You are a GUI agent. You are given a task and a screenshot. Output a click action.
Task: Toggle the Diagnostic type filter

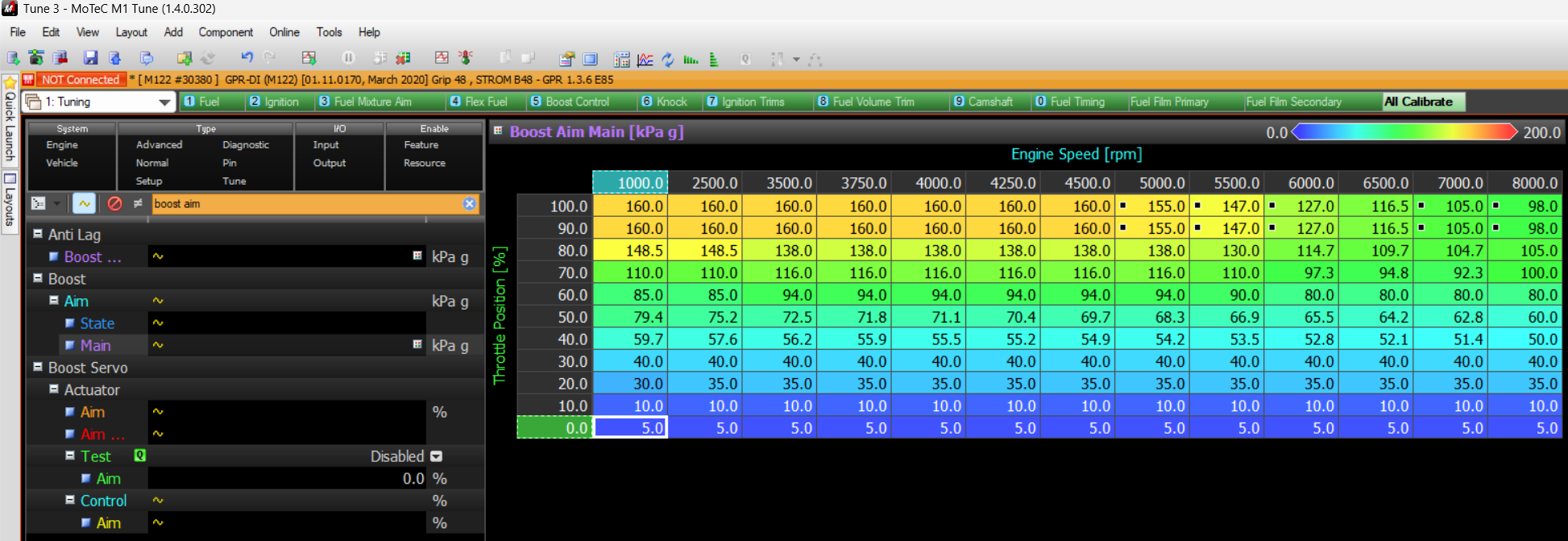pos(246,145)
